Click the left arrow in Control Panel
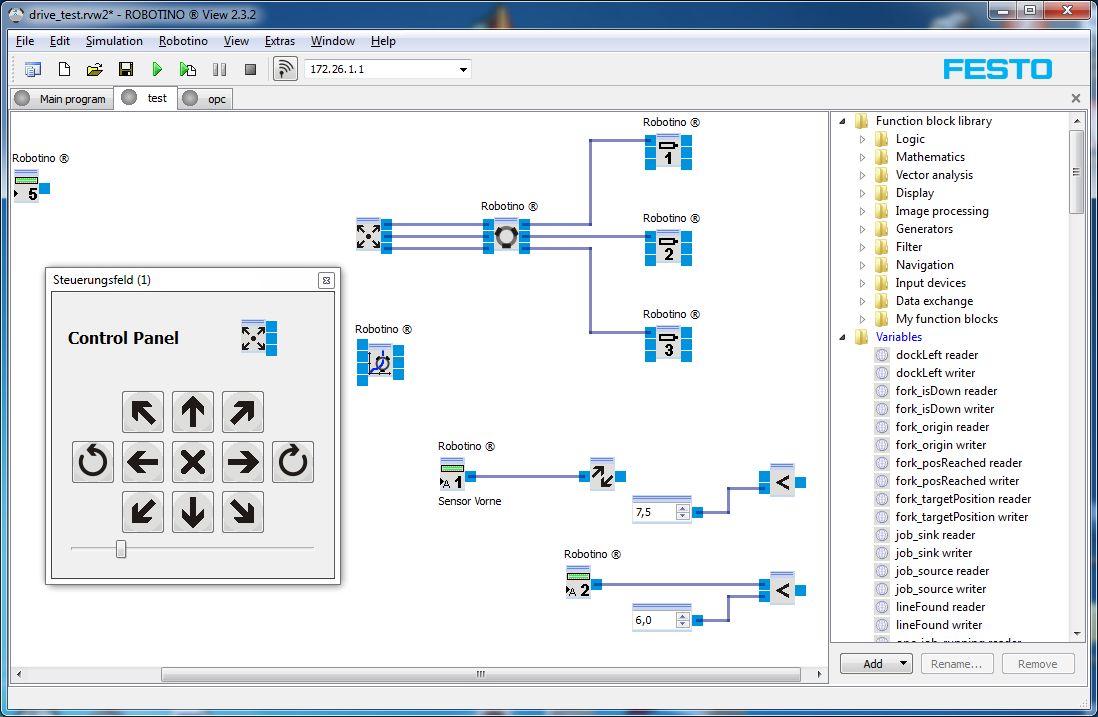The width and height of the screenshot is (1098, 717). click(143, 462)
